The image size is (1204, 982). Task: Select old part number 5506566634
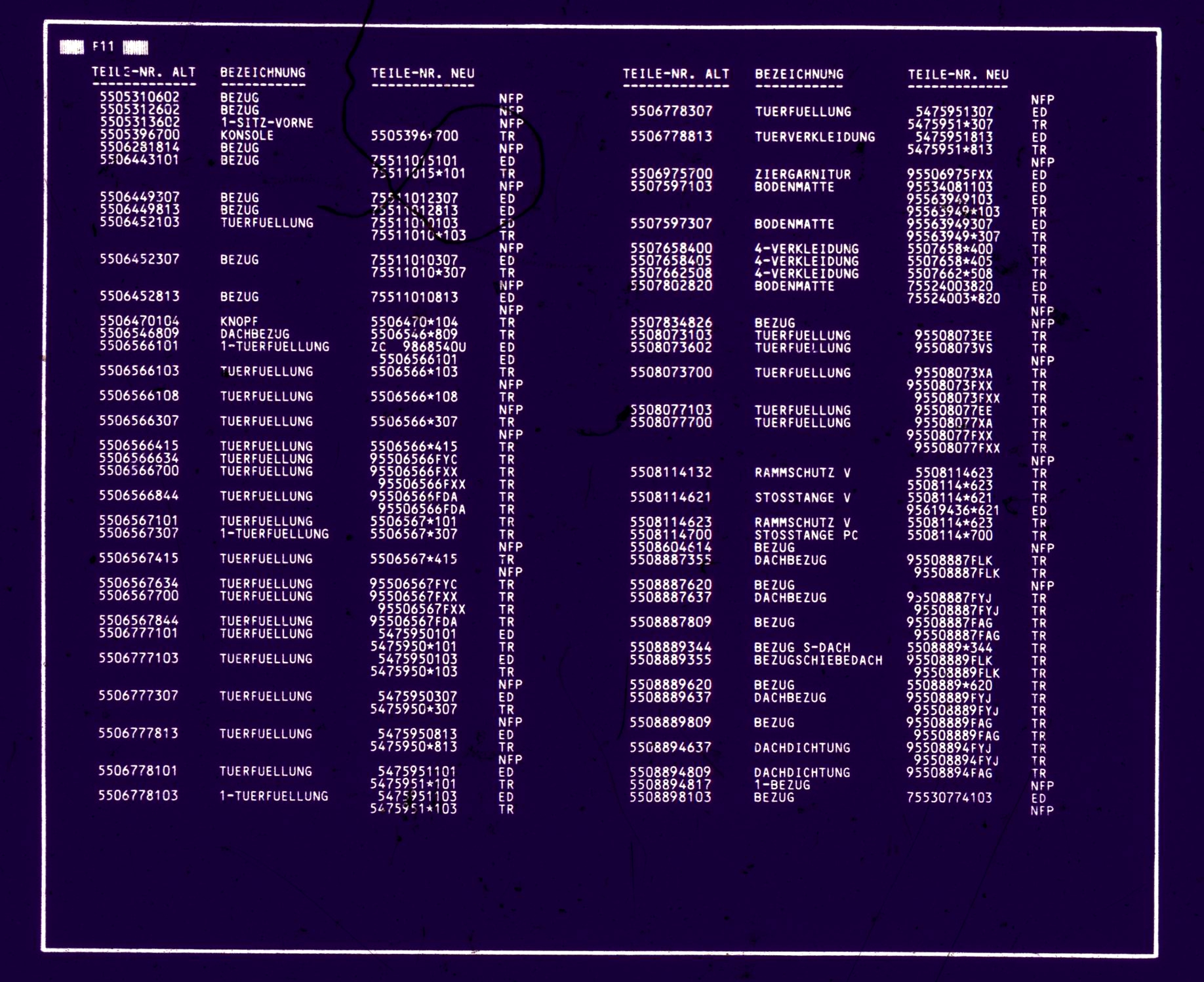coord(139,458)
